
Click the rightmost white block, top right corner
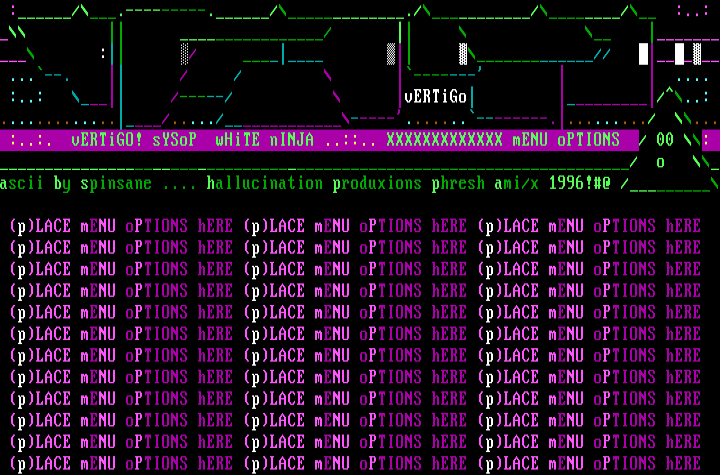[x=697, y=54]
